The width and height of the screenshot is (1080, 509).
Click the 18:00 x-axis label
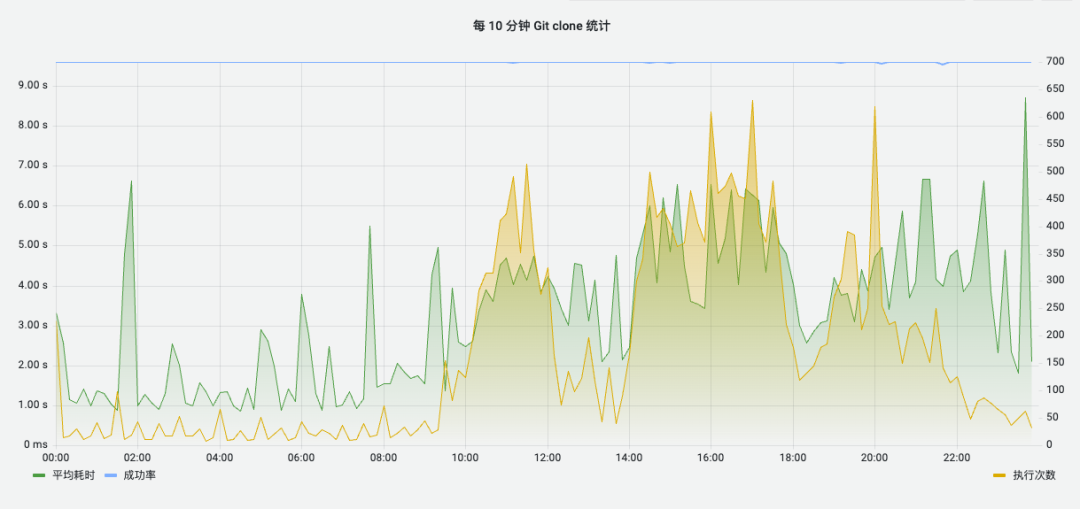[x=793, y=457]
